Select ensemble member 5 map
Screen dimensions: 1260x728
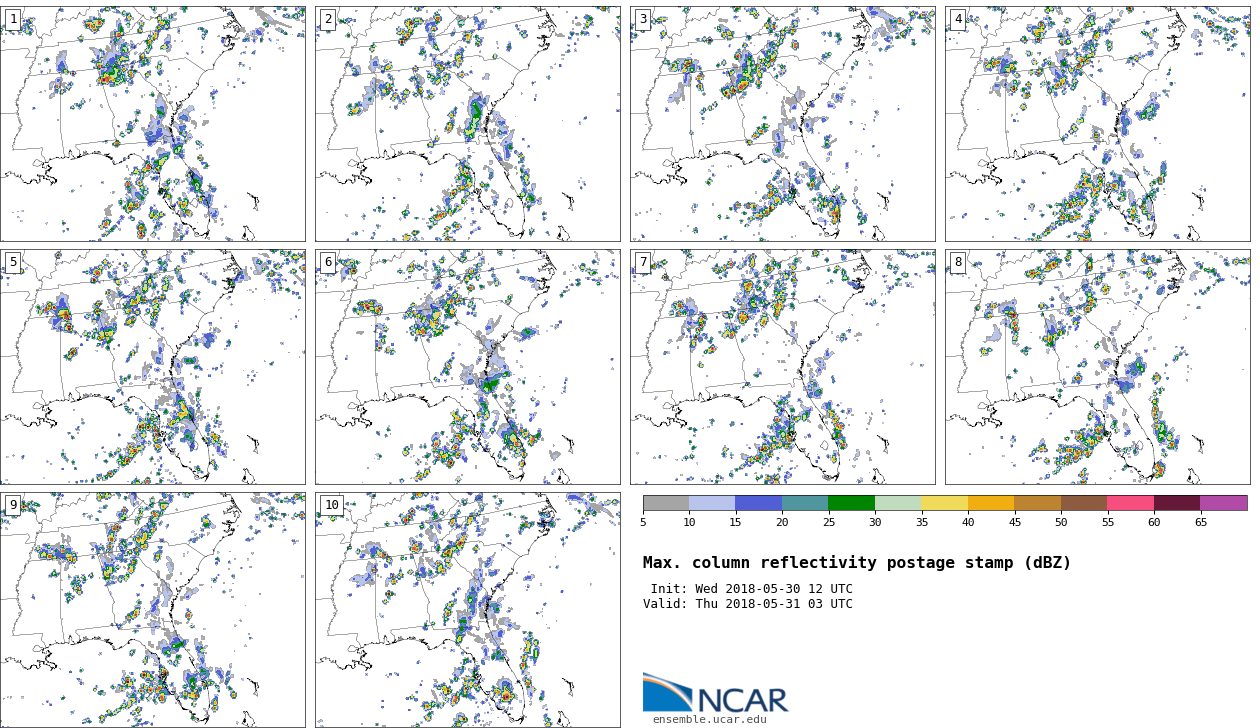153,367
